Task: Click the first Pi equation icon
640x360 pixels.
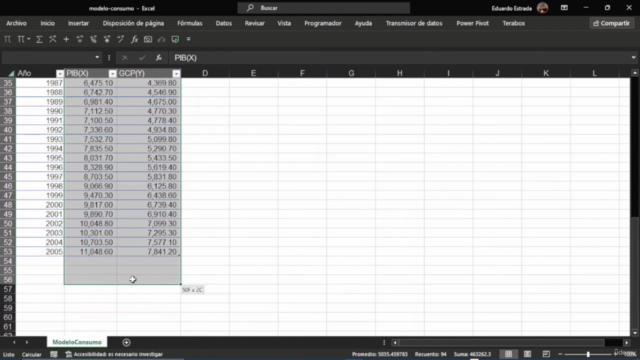Action: coord(7,39)
